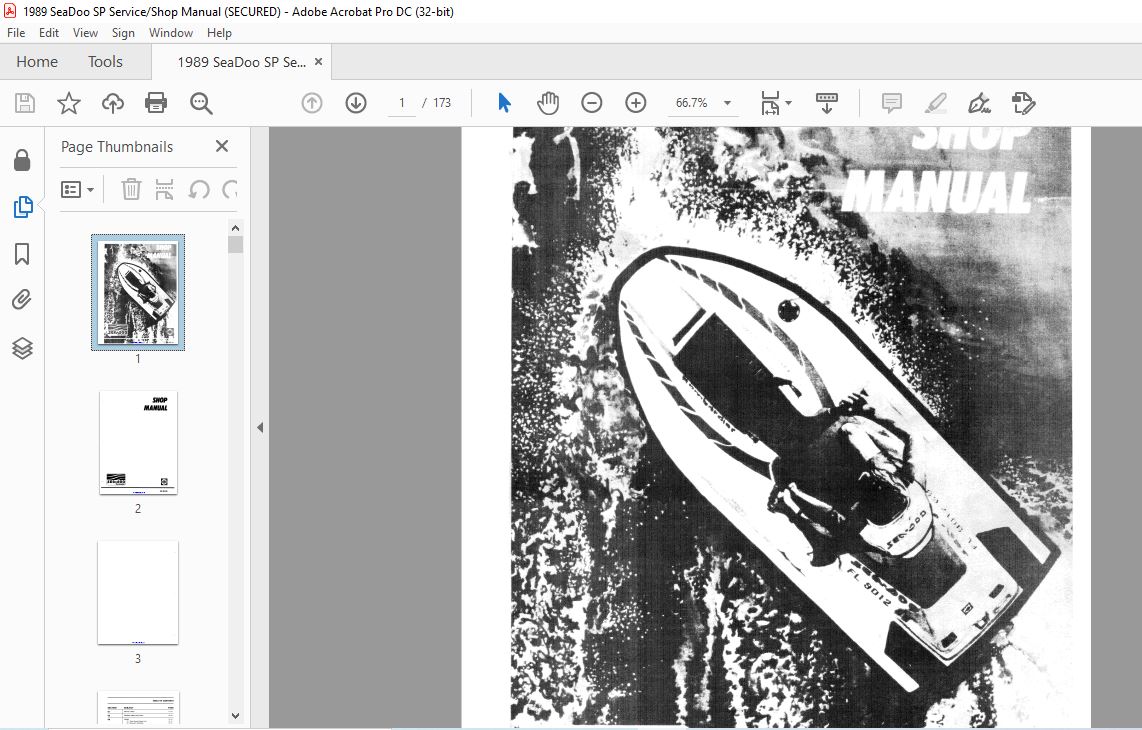Image resolution: width=1142 pixels, height=730 pixels.
Task: Open the sign document pen icon
Action: [979, 103]
